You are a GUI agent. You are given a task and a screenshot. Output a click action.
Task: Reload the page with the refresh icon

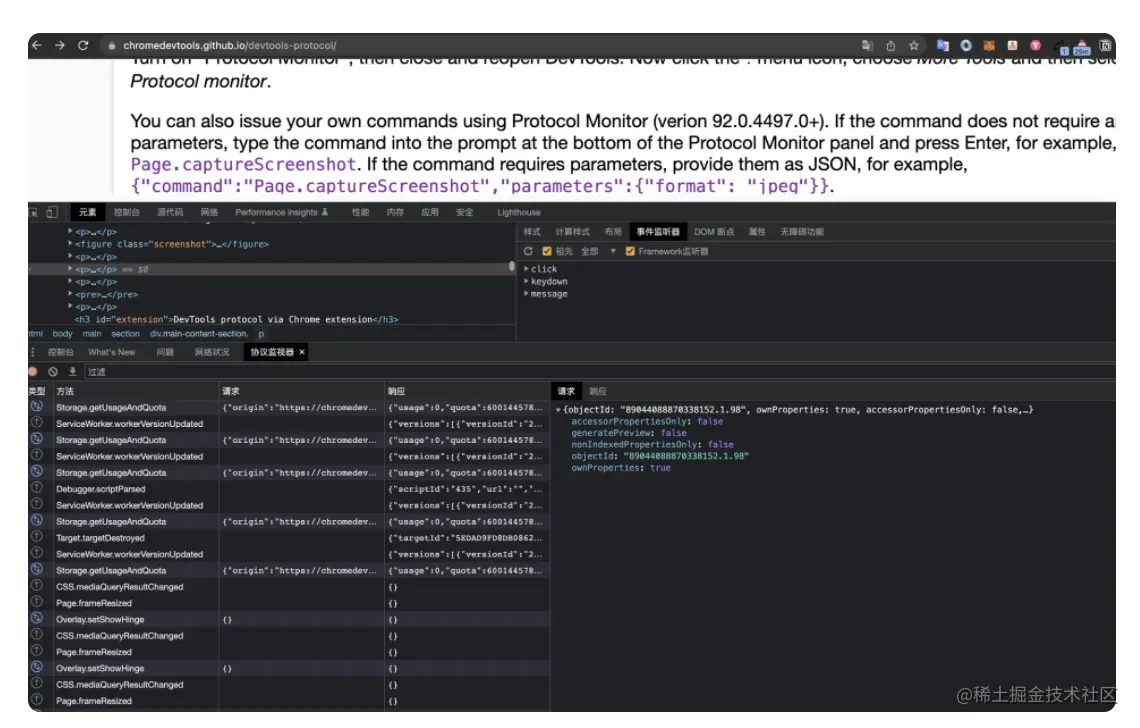[83, 45]
